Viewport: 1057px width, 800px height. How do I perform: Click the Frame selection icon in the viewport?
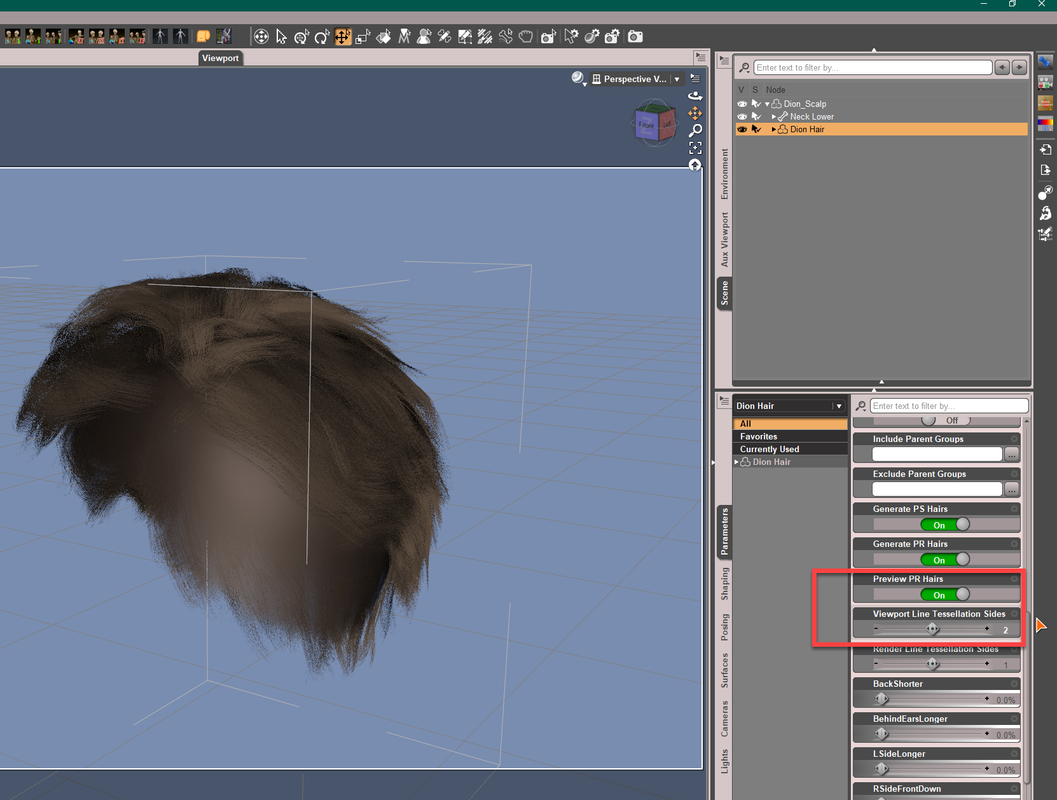[x=695, y=148]
